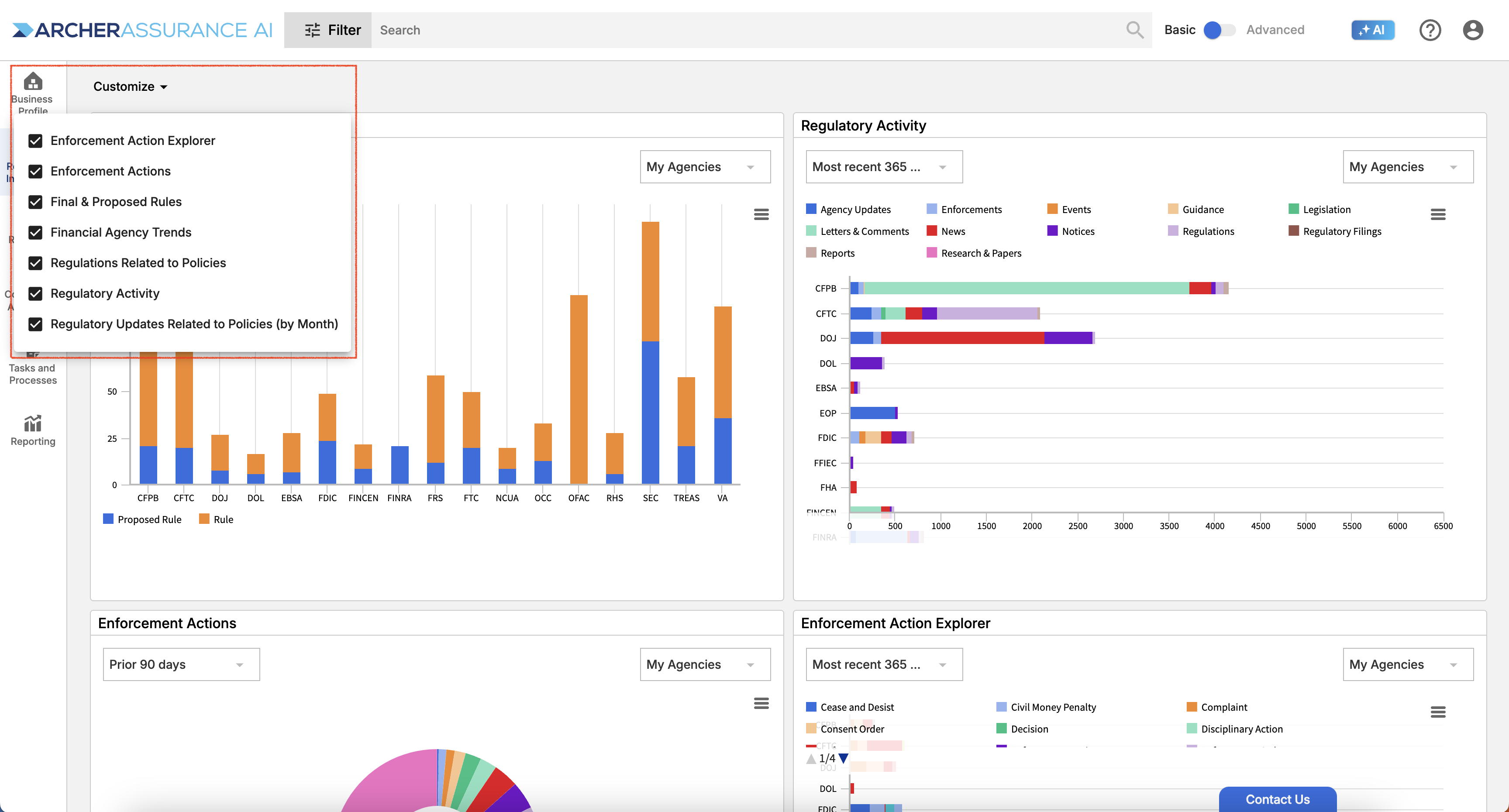1509x812 pixels.
Task: Uncheck Regulatory Activity widget
Action: pyautogui.click(x=35, y=293)
